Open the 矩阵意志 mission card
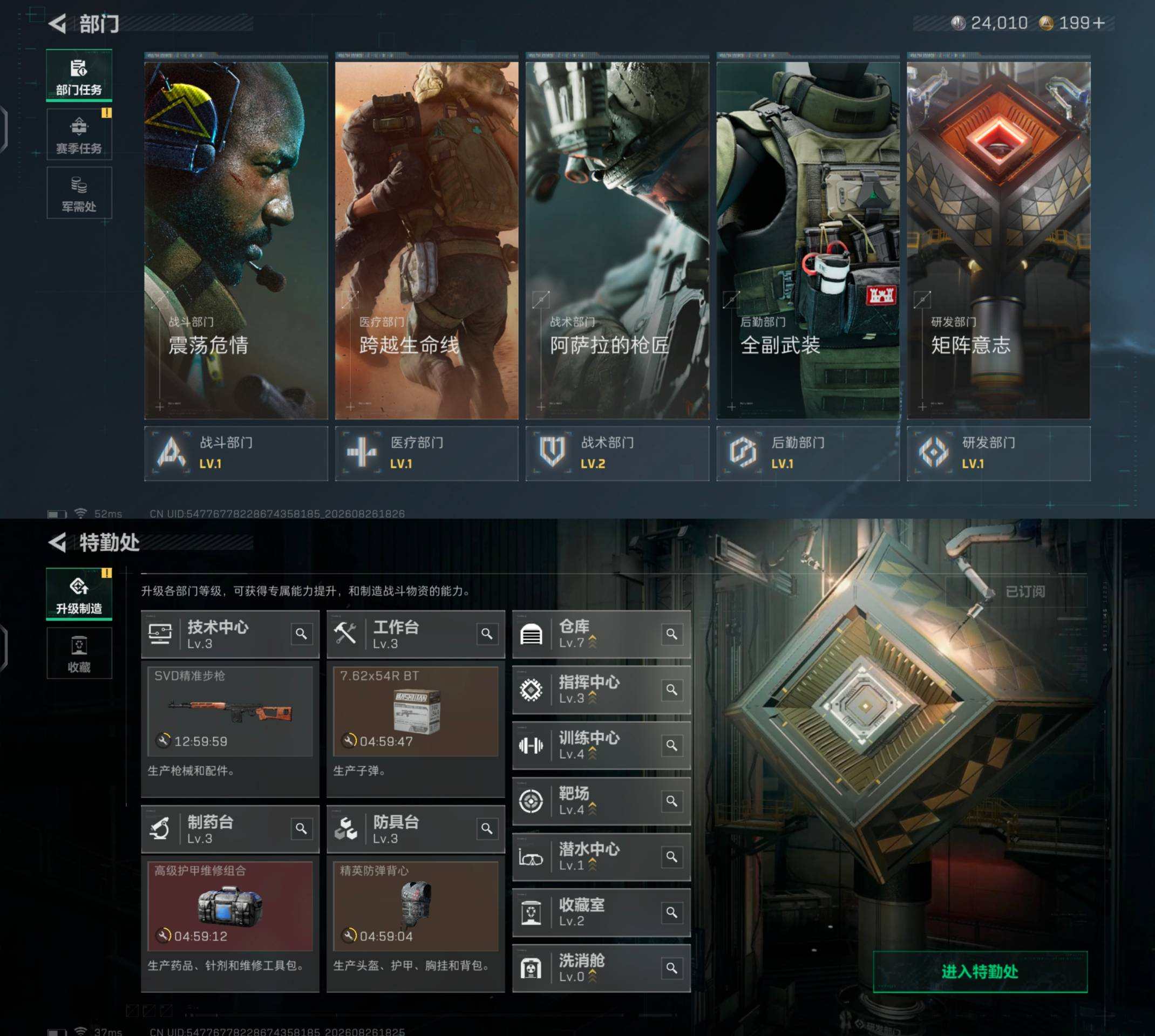Image resolution: width=1155 pixels, height=1036 pixels. 998,240
